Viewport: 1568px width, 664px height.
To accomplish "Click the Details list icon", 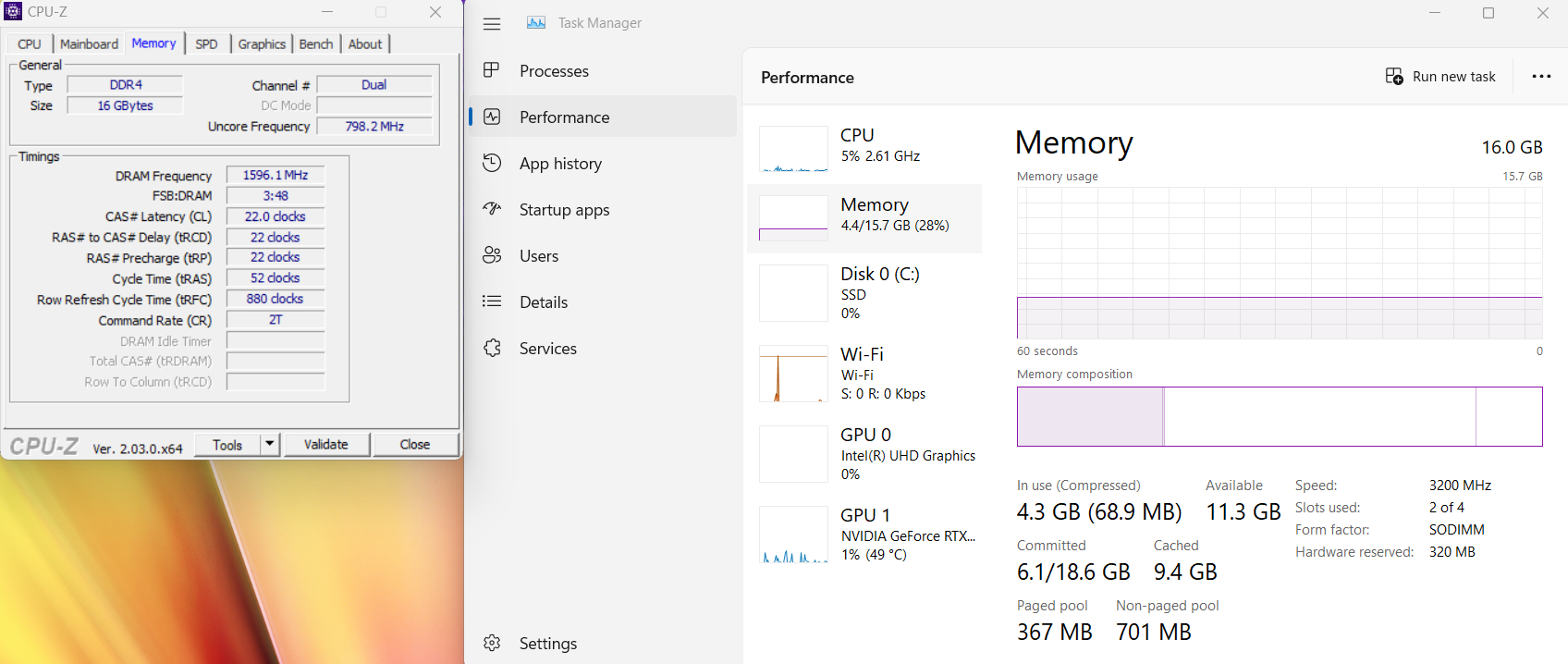I will click(492, 301).
